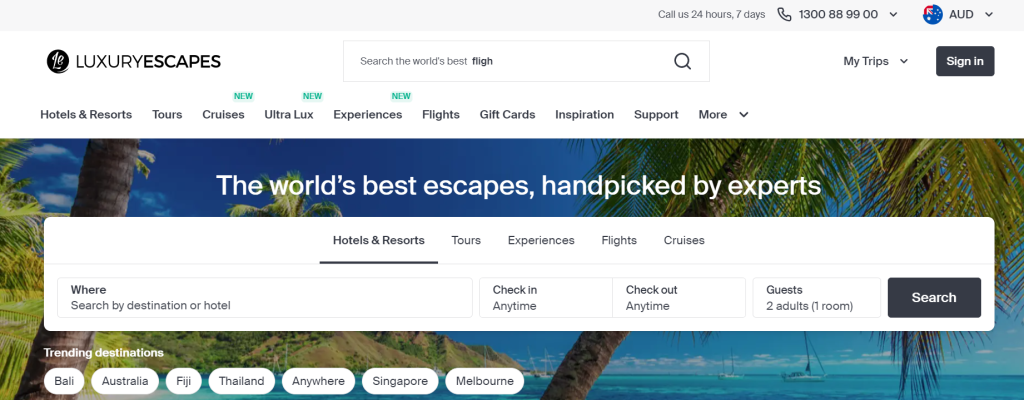This screenshot has width=1024, height=400.
Task: Choose the Bali trending destination chip
Action: [64, 381]
